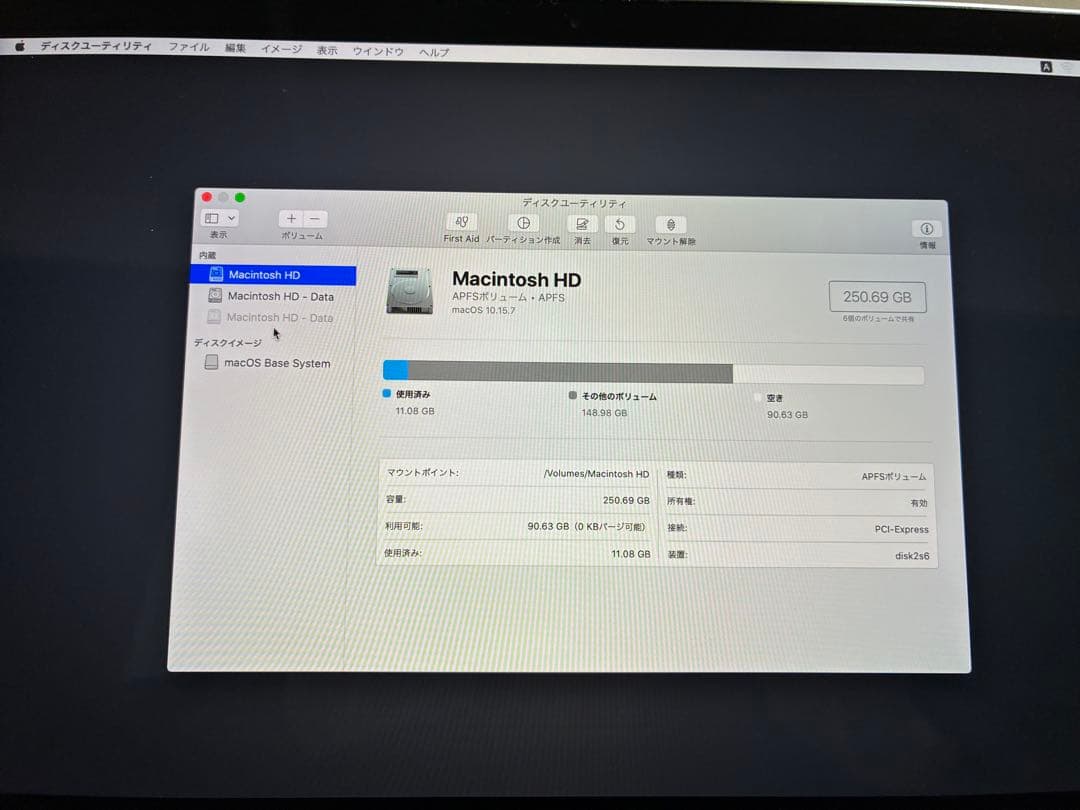The image size is (1080, 810).
Task: Add an APFS volume with the + icon
Action: click(290, 218)
